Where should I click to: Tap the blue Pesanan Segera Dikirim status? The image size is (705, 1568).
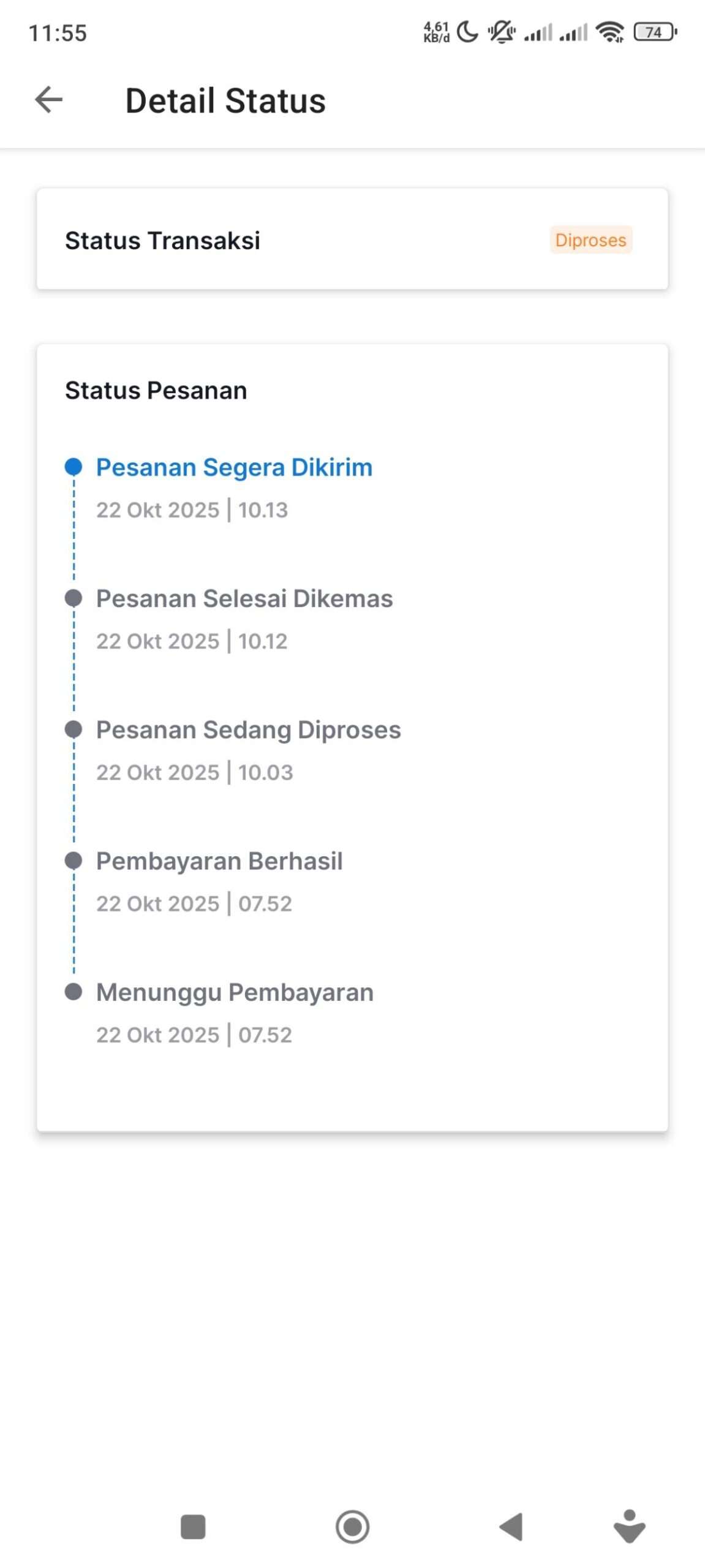(x=234, y=467)
